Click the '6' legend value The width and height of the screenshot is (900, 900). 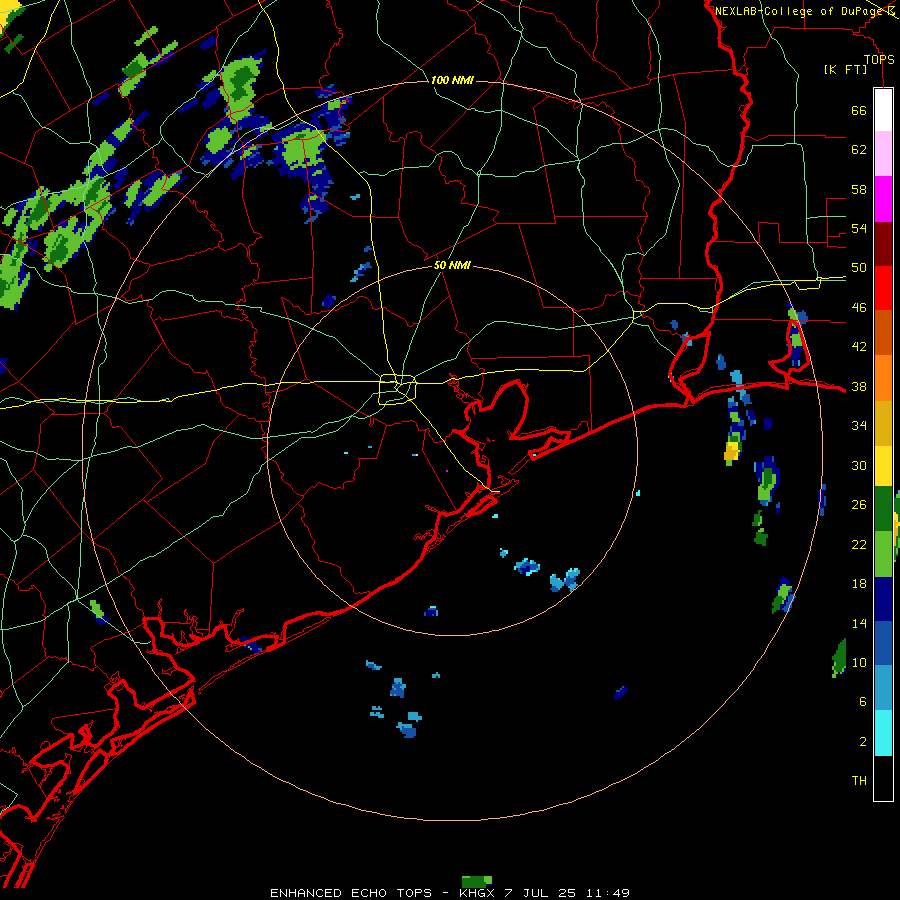coord(863,702)
